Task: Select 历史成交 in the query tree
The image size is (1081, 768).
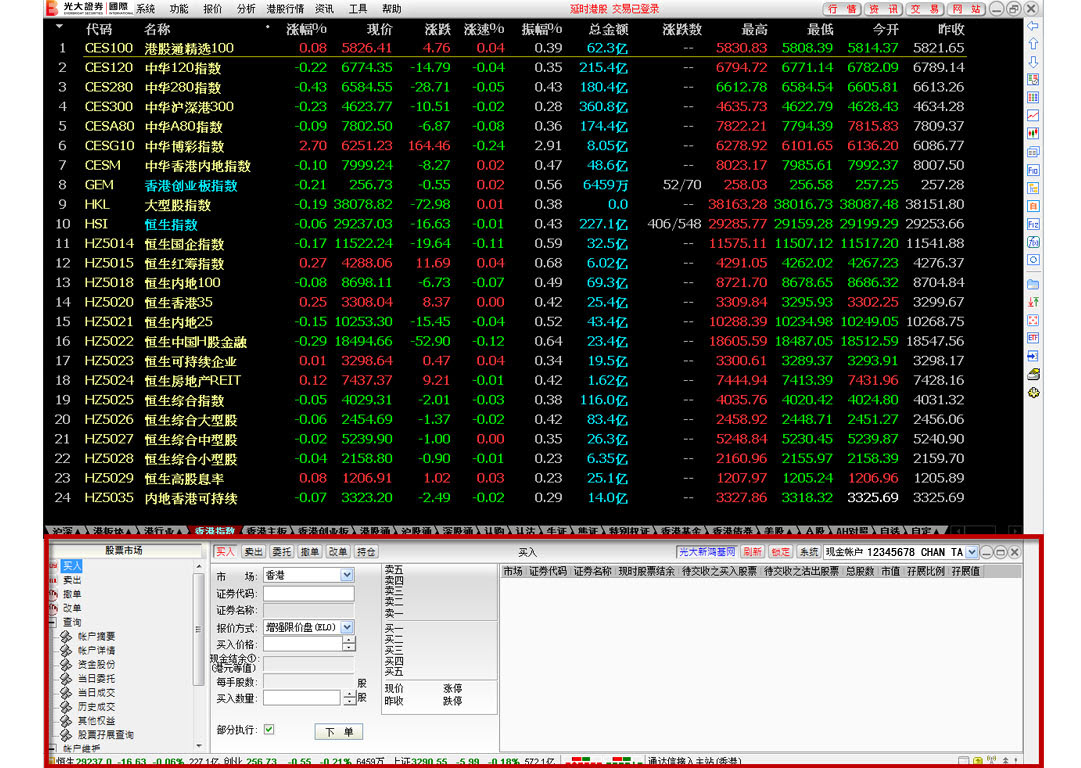Action: click(x=96, y=707)
